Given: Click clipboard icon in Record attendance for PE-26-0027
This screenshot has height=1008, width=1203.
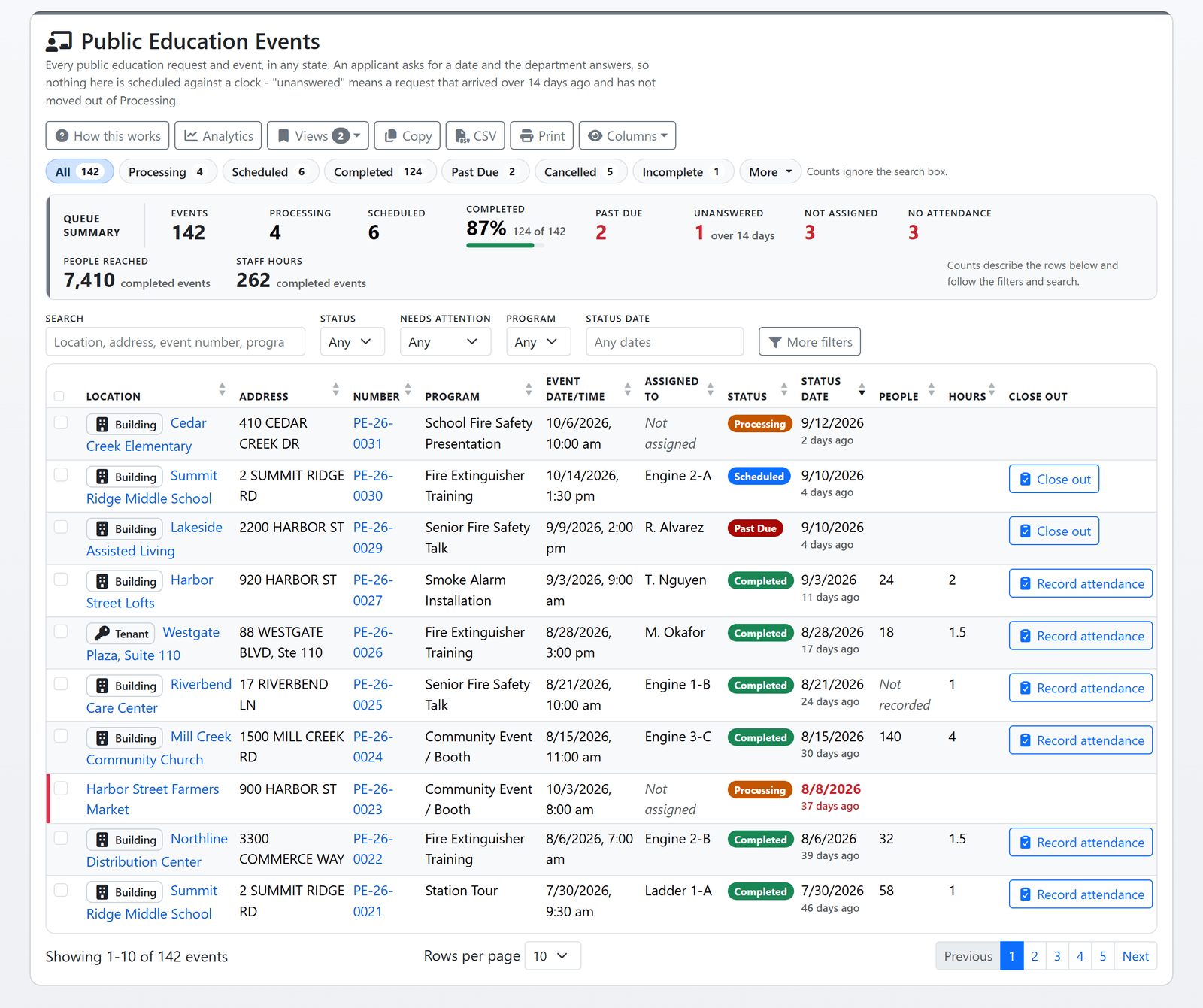Looking at the screenshot, I should pyautogui.click(x=1025, y=584).
